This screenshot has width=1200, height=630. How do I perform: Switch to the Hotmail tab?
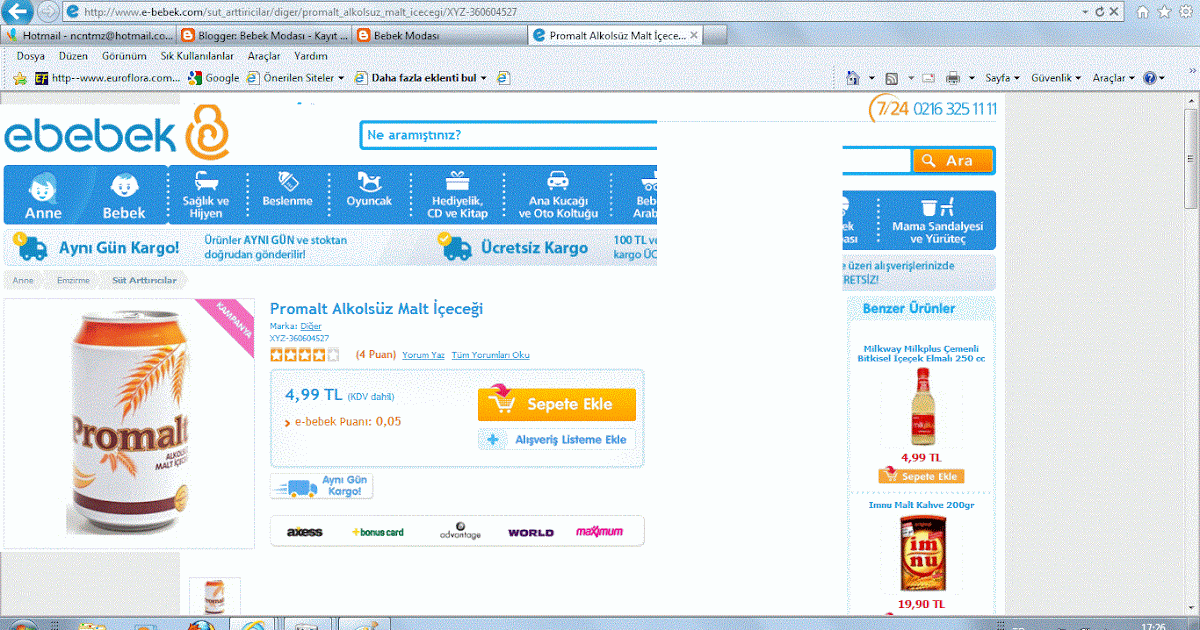[x=88, y=35]
